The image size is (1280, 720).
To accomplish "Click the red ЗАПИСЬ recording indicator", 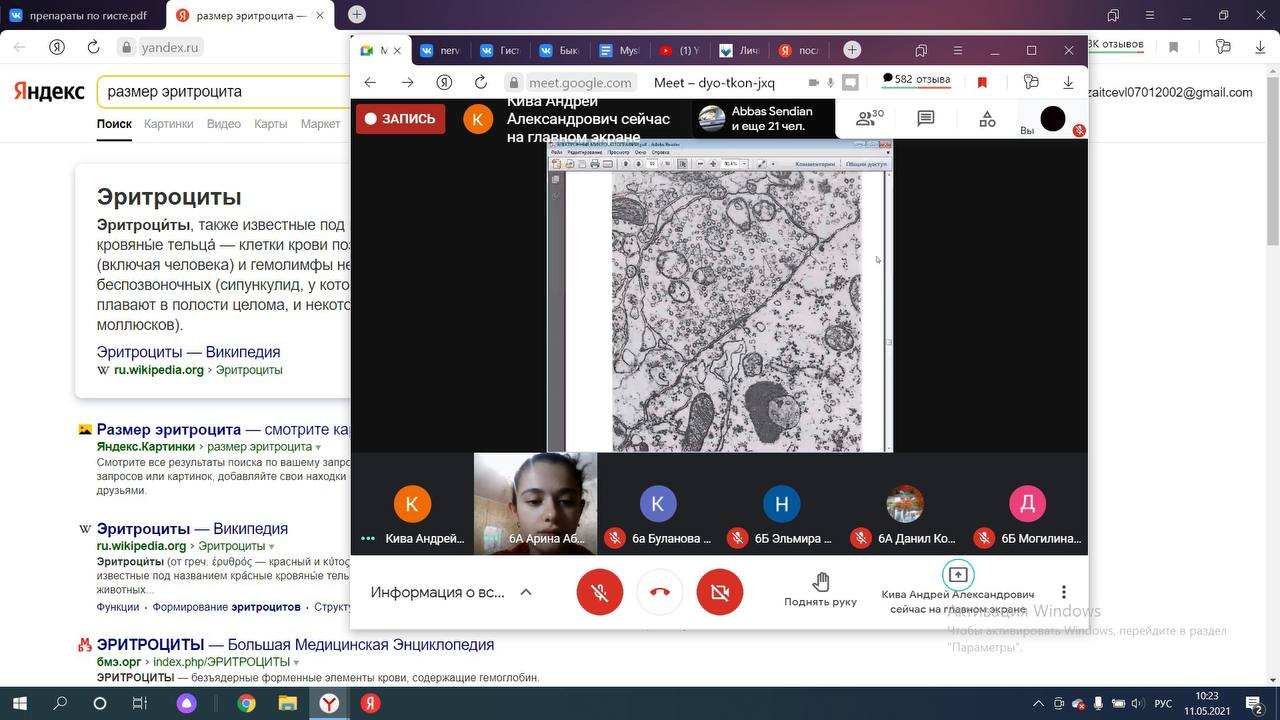I will pyautogui.click(x=401, y=119).
